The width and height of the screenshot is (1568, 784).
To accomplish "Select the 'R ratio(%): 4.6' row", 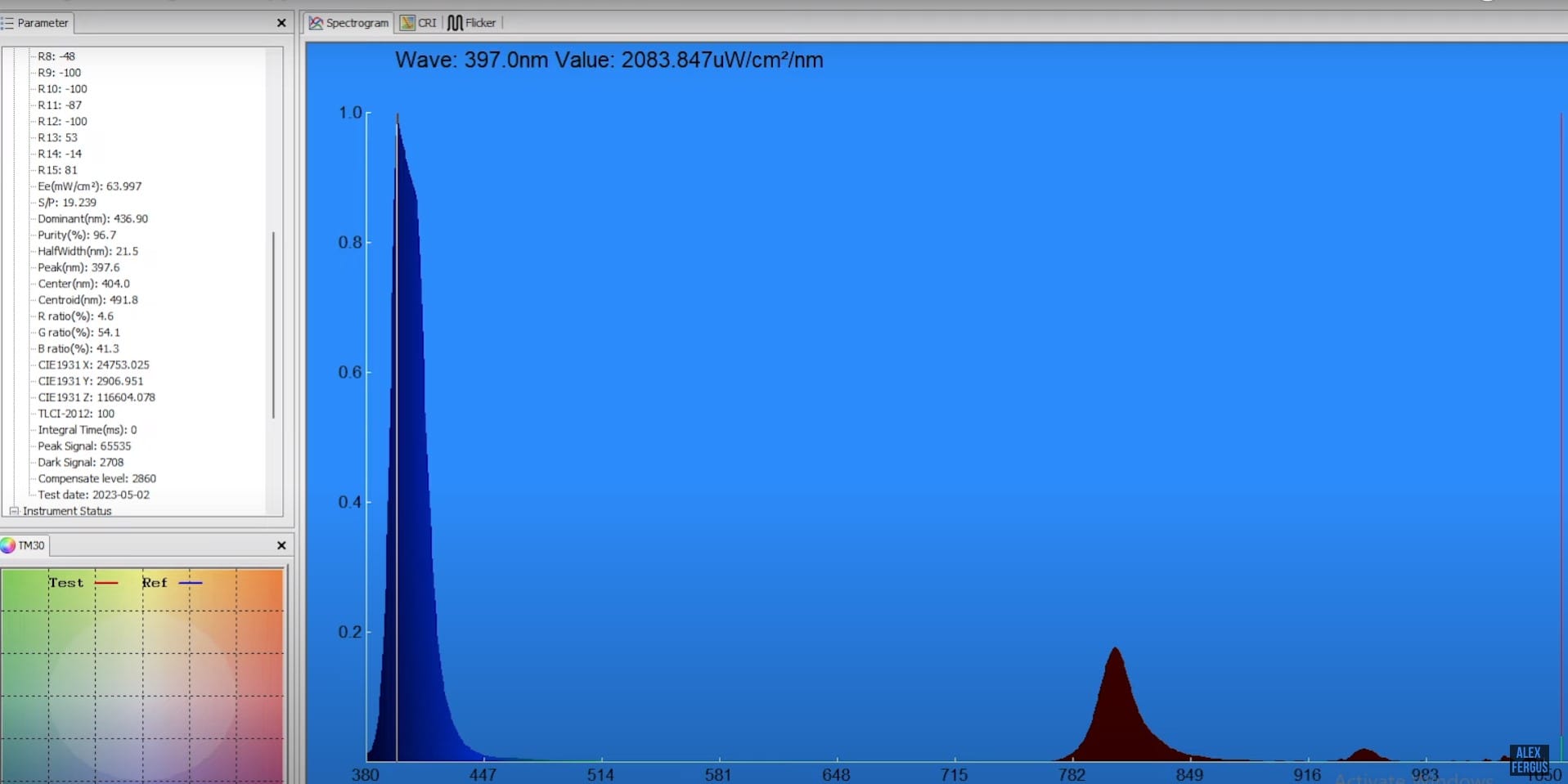I will (76, 316).
